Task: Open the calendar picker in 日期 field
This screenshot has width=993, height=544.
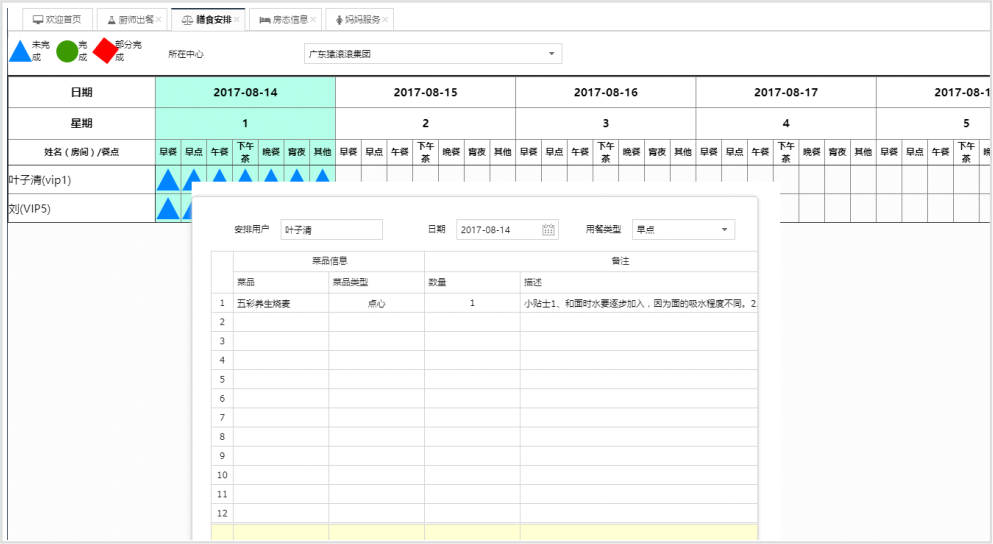Action: [x=549, y=230]
